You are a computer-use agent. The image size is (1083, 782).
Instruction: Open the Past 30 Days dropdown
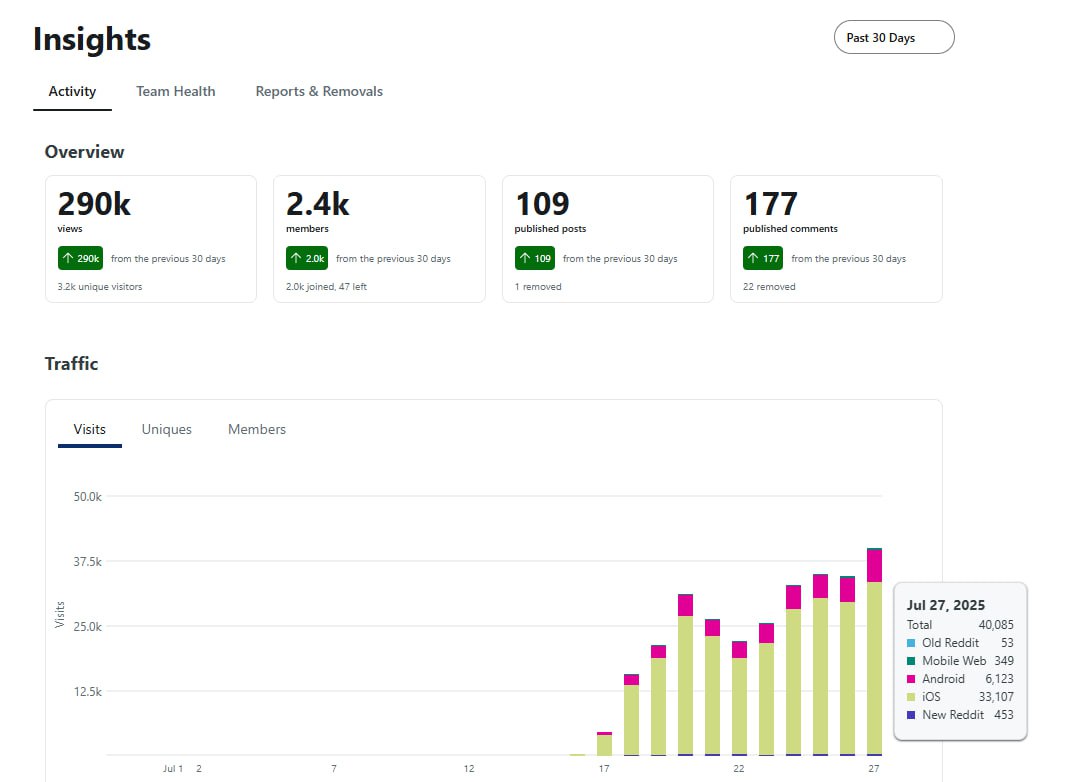pos(894,37)
